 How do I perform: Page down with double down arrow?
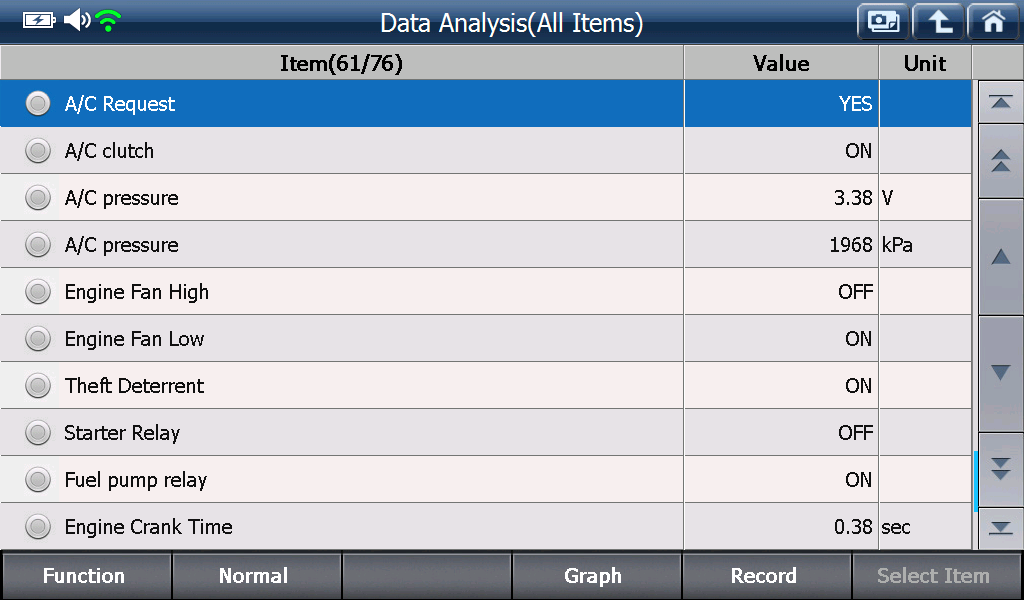pyautogui.click(x=1000, y=469)
